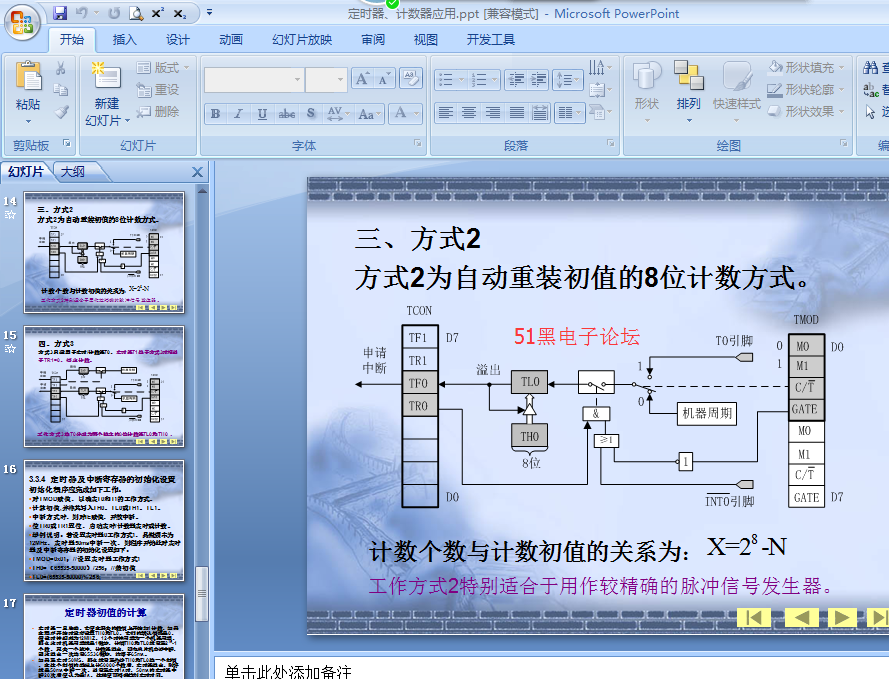Convert text to SmartArt graphic

[600, 112]
